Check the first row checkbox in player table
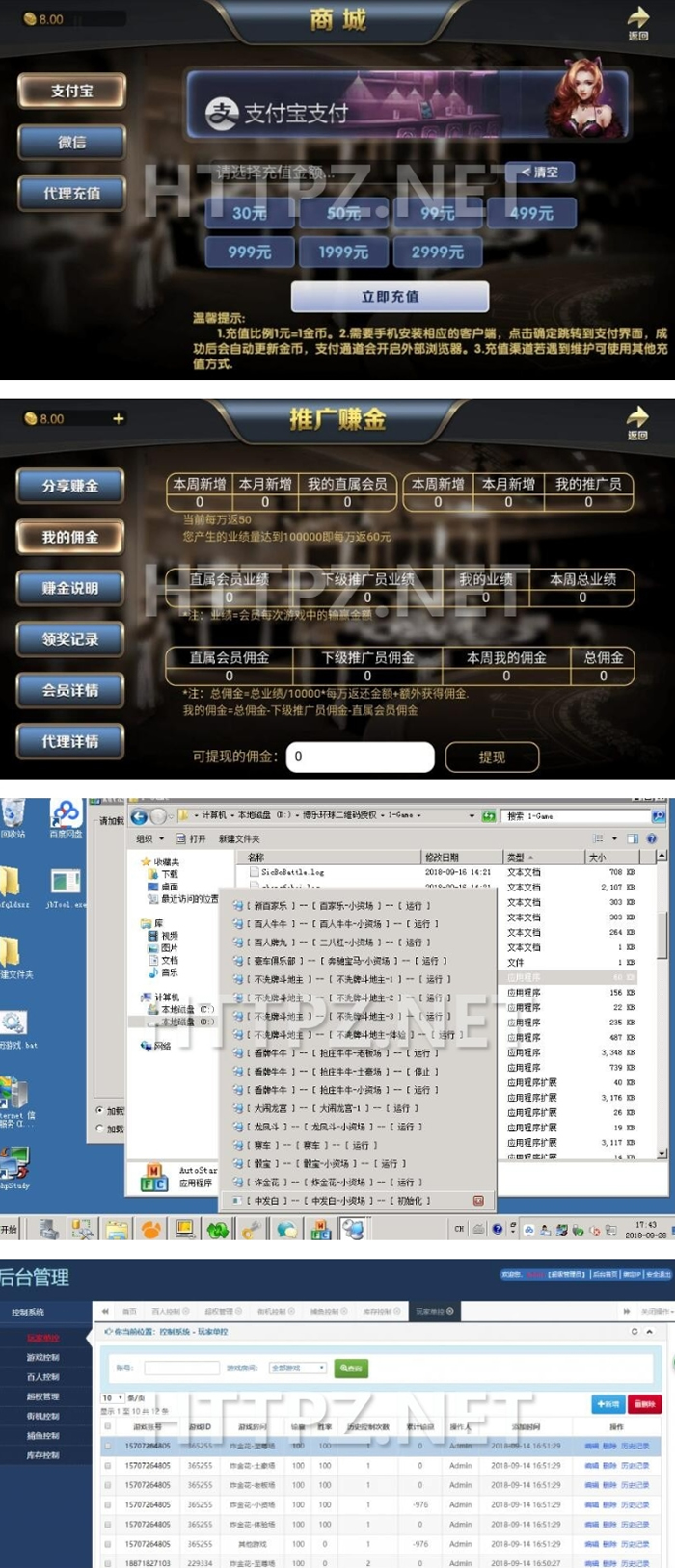Image resolution: width=675 pixels, height=1568 pixels. click(x=108, y=1446)
